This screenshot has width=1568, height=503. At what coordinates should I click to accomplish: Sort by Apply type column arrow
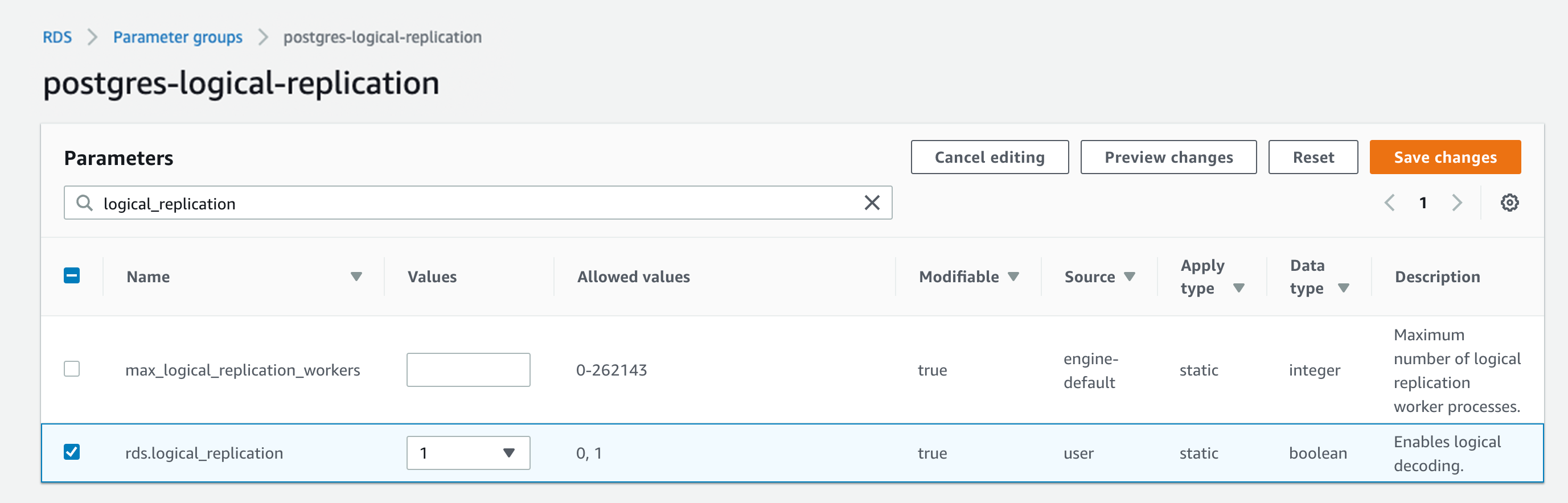(1238, 288)
